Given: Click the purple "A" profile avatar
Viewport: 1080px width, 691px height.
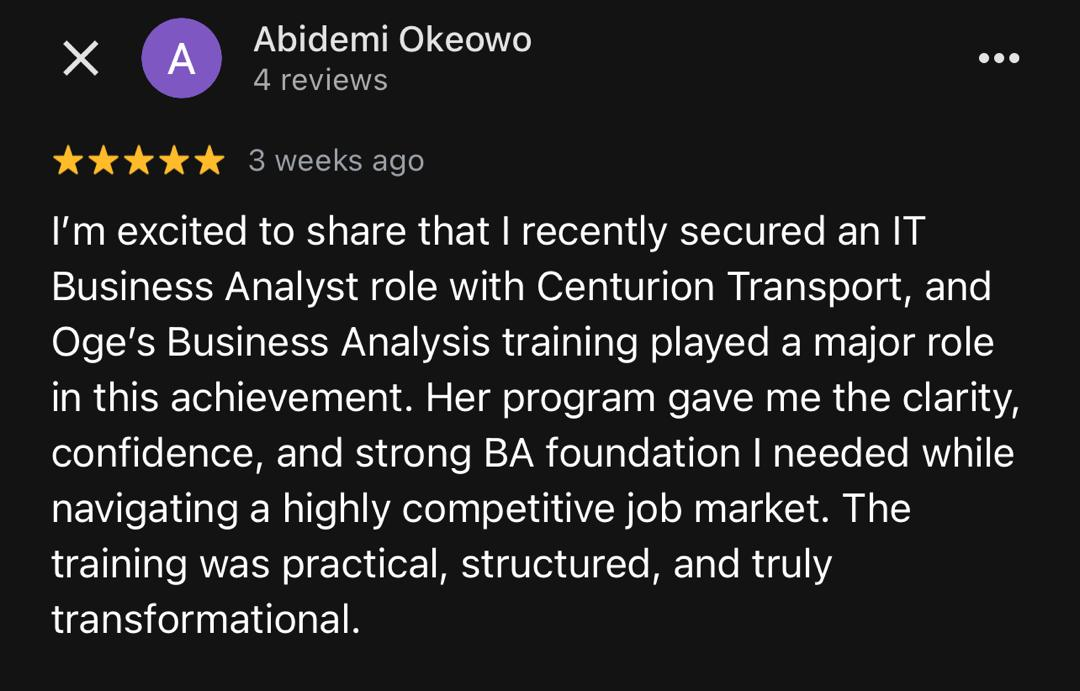Looking at the screenshot, I should click(181, 58).
